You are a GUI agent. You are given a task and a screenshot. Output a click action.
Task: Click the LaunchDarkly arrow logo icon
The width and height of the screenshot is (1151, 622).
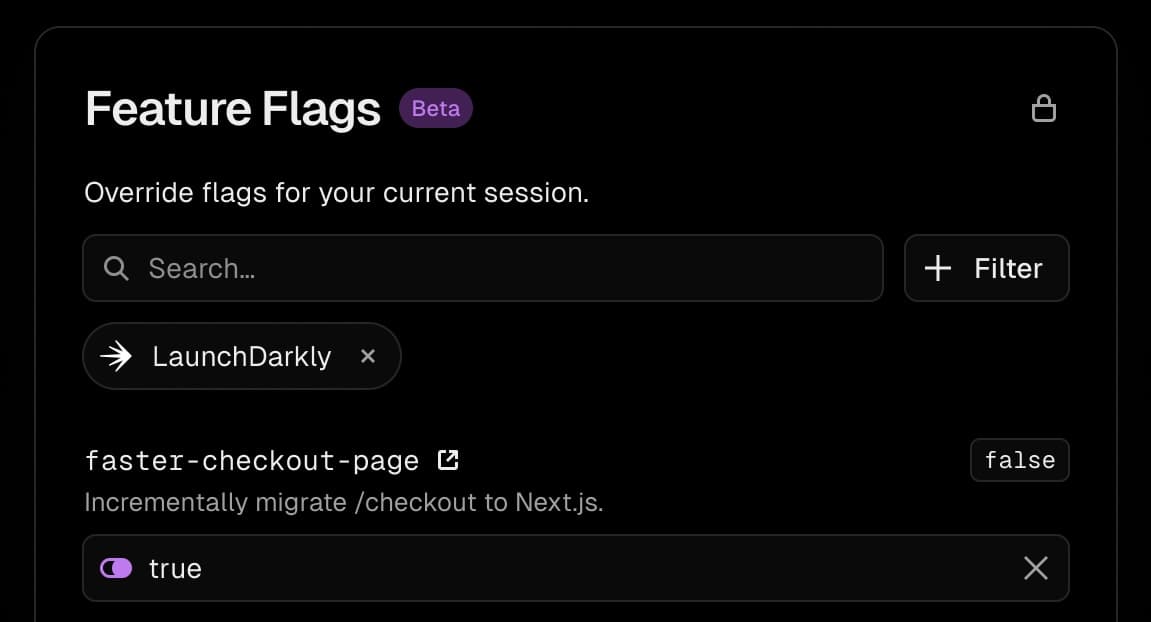[116, 356]
